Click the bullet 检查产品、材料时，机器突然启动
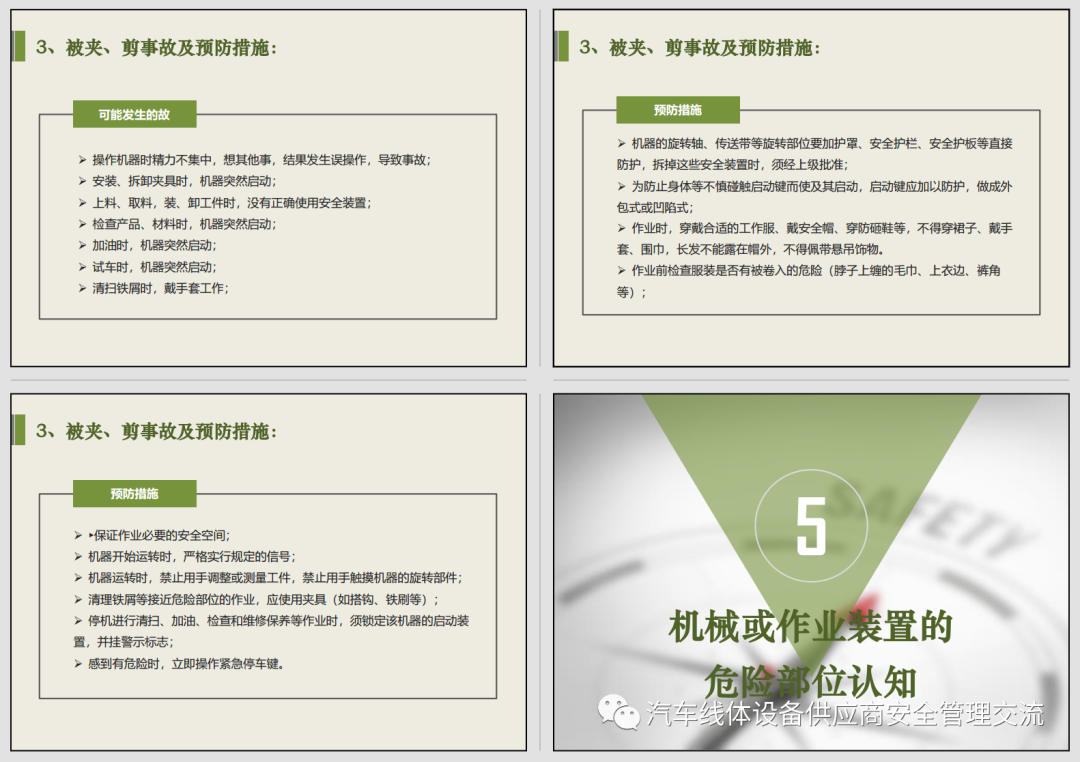The height and width of the screenshot is (762, 1080). coord(178,224)
